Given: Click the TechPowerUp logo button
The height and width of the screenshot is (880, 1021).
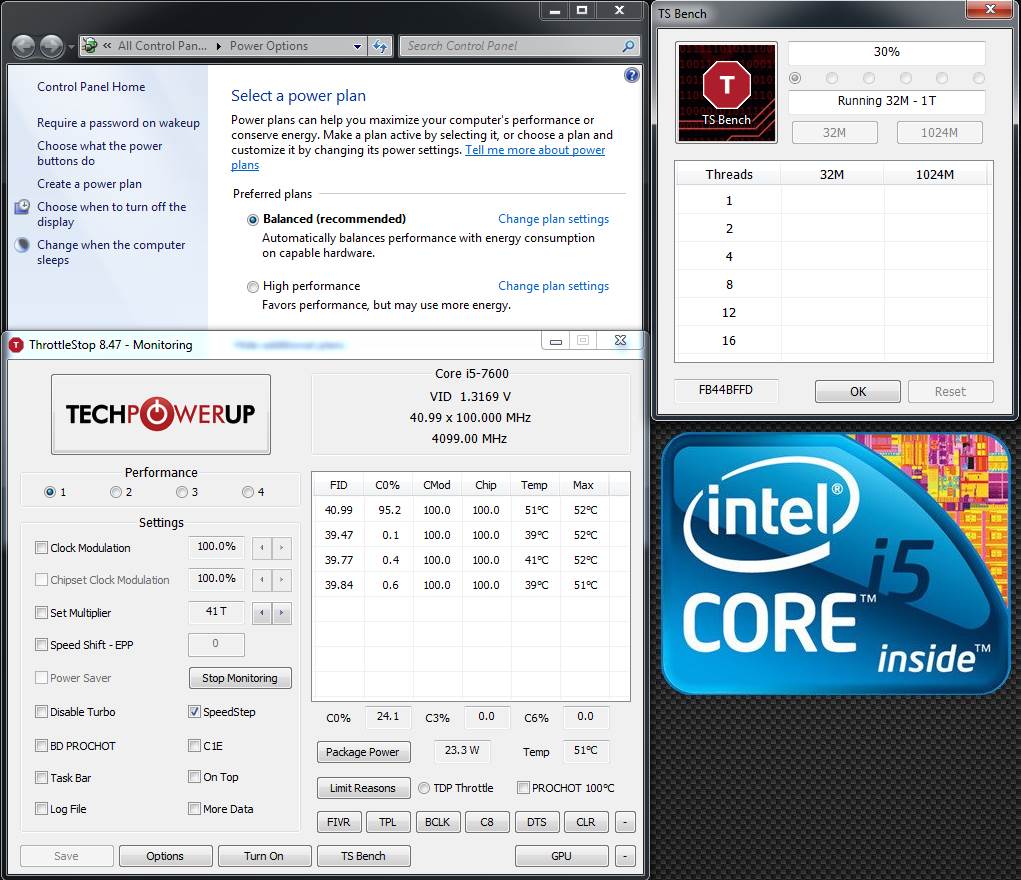Looking at the screenshot, I should (x=161, y=414).
